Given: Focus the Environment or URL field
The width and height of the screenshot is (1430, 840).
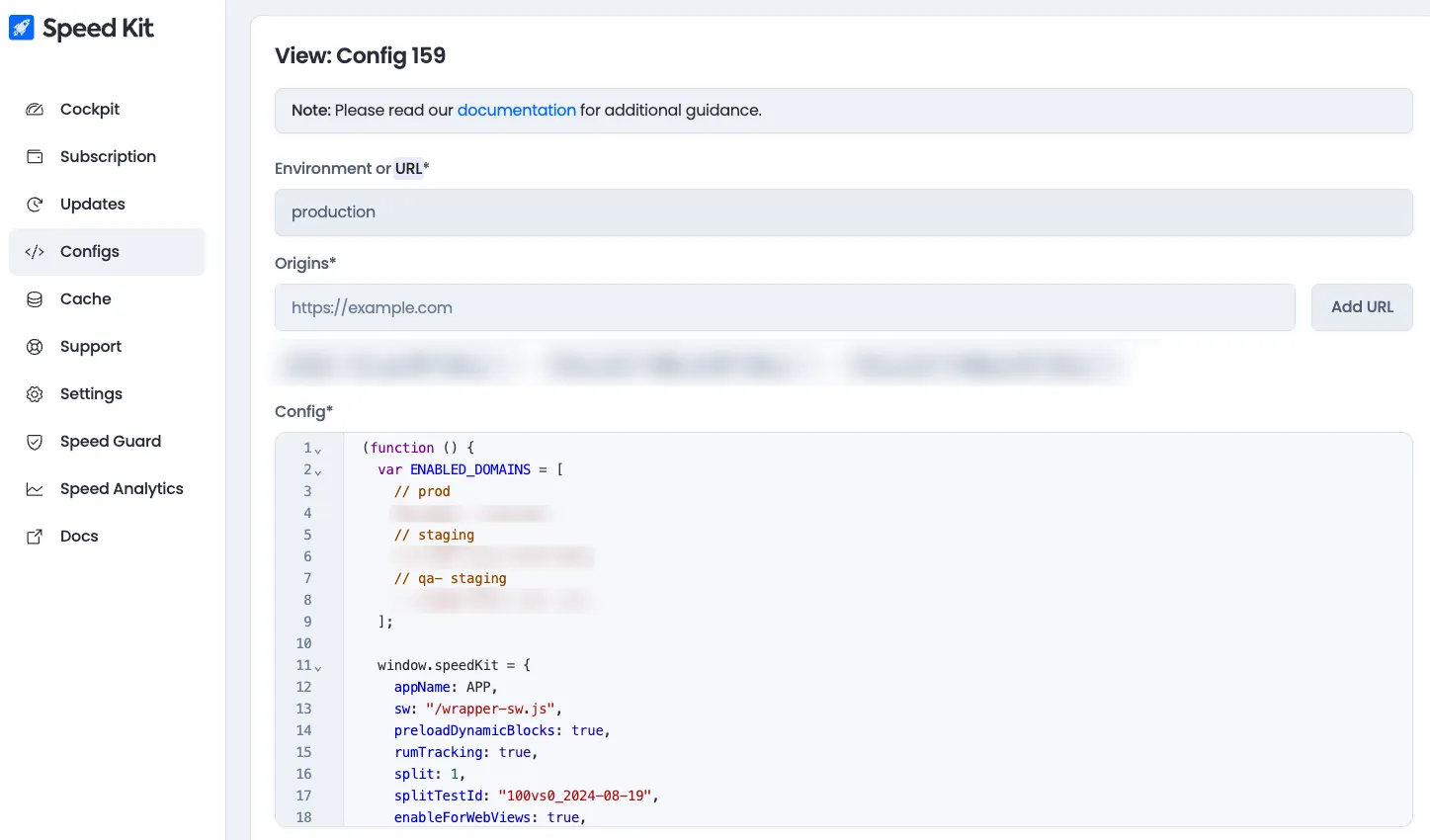Looking at the screenshot, I should (844, 212).
